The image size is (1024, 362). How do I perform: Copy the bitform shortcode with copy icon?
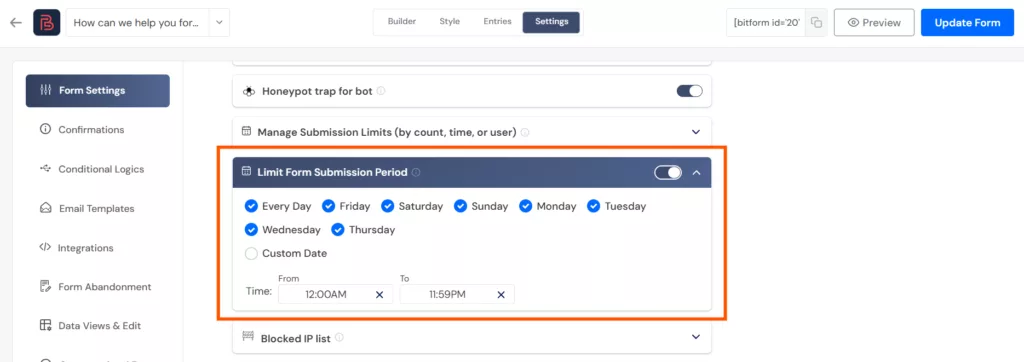[x=816, y=22]
